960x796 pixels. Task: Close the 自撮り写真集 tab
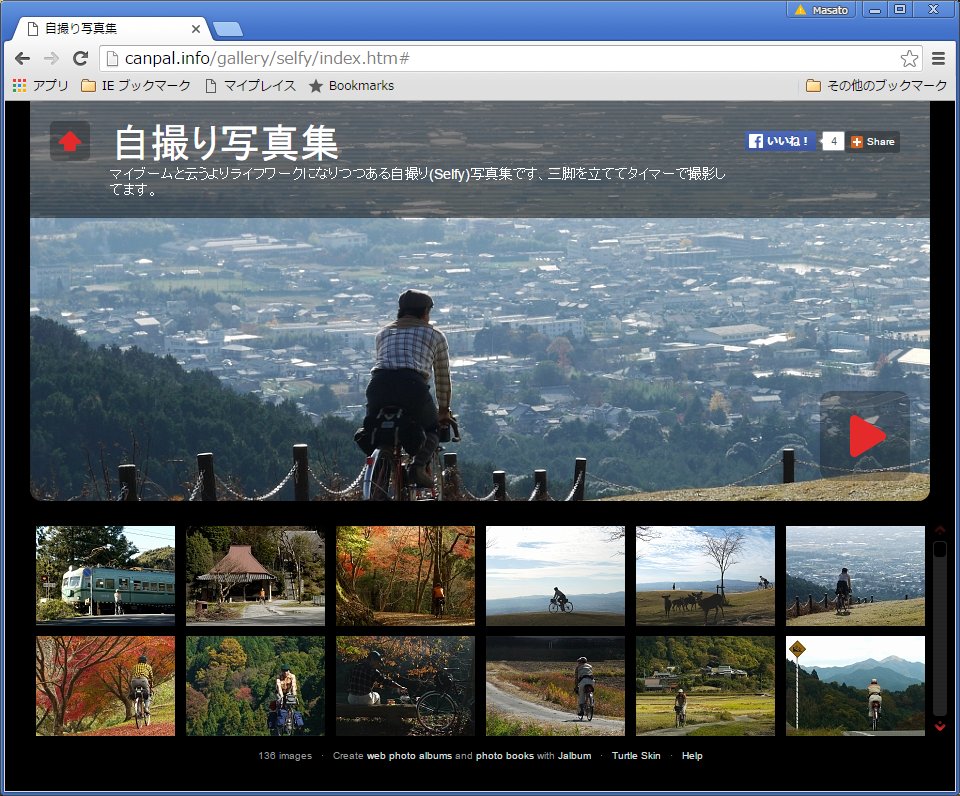point(195,29)
